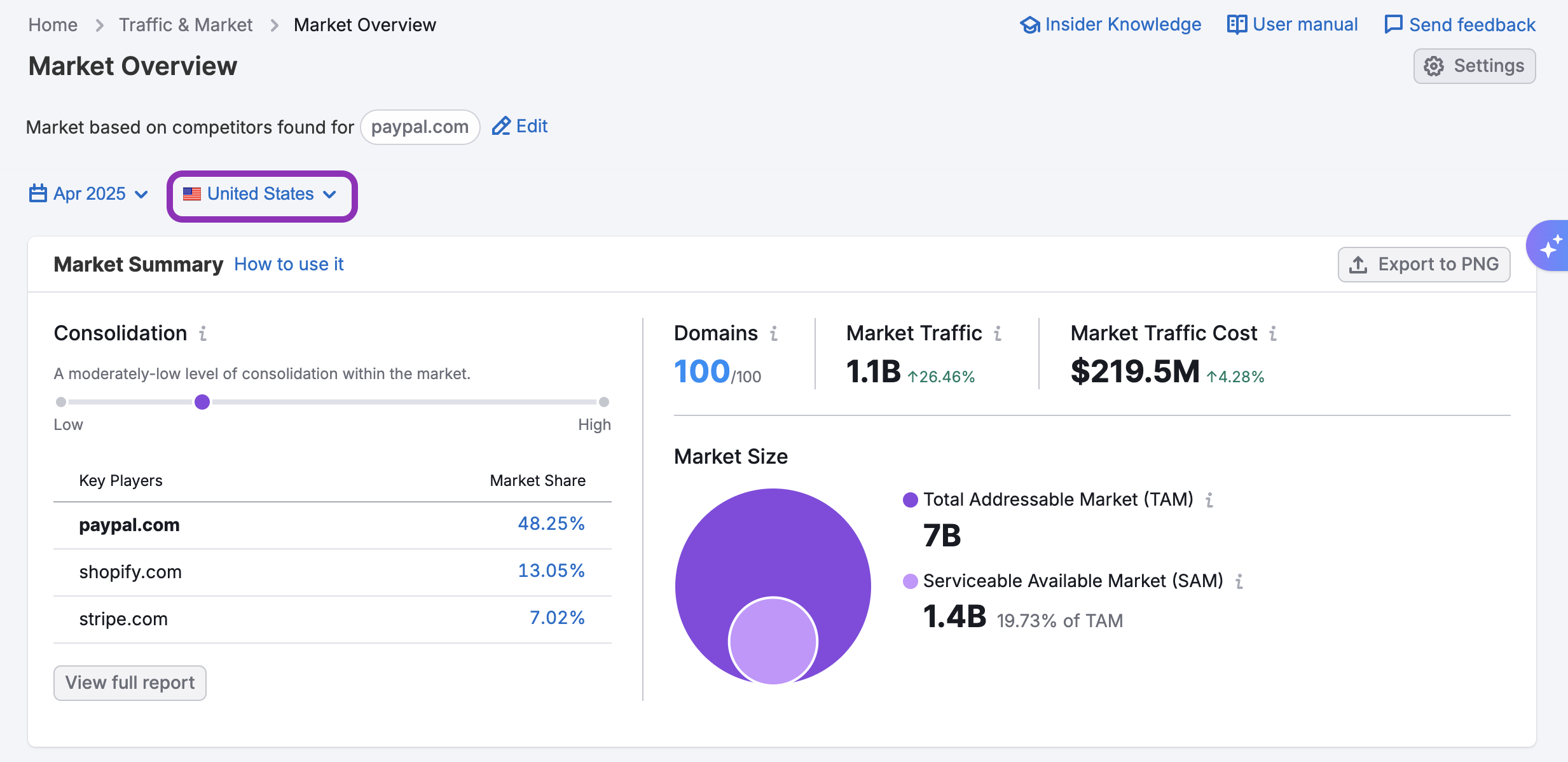Click the Send feedback link

pyautogui.click(x=1460, y=25)
